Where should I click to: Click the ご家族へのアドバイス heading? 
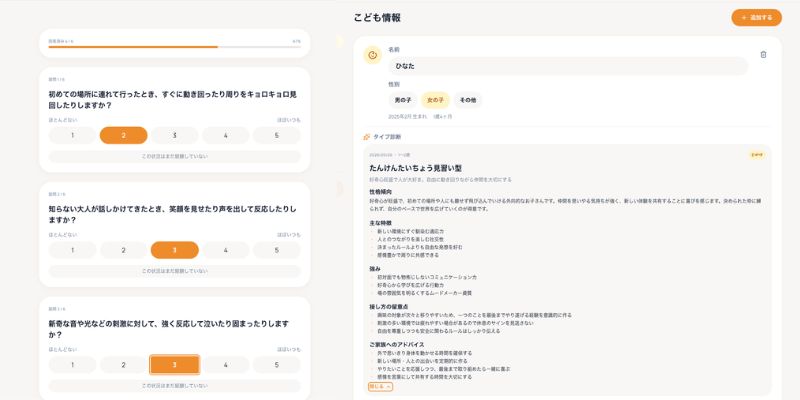(x=396, y=344)
